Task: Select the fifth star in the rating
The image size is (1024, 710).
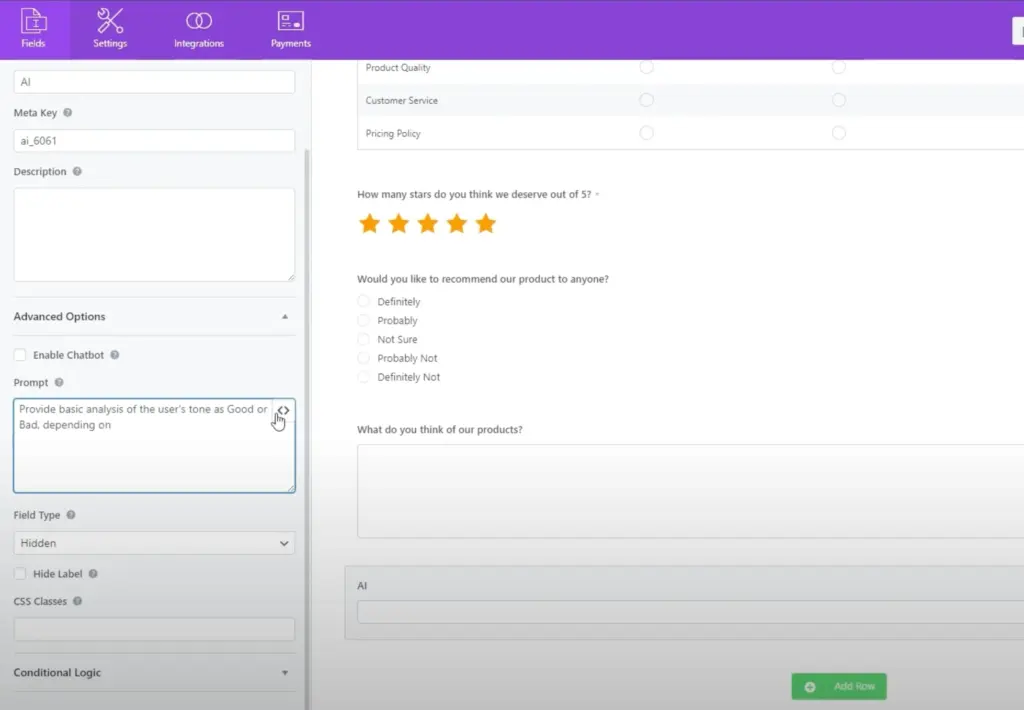Action: 485,223
